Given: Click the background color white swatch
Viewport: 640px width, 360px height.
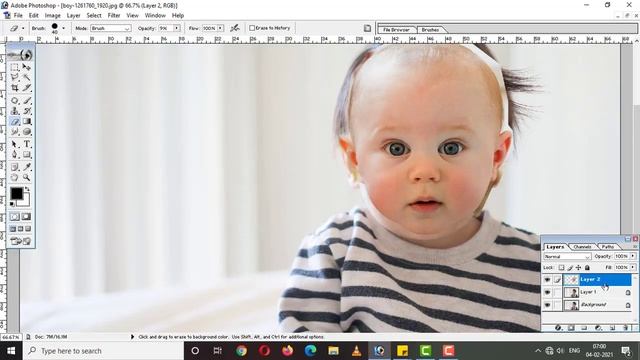Looking at the screenshot, I should (x=26, y=201).
